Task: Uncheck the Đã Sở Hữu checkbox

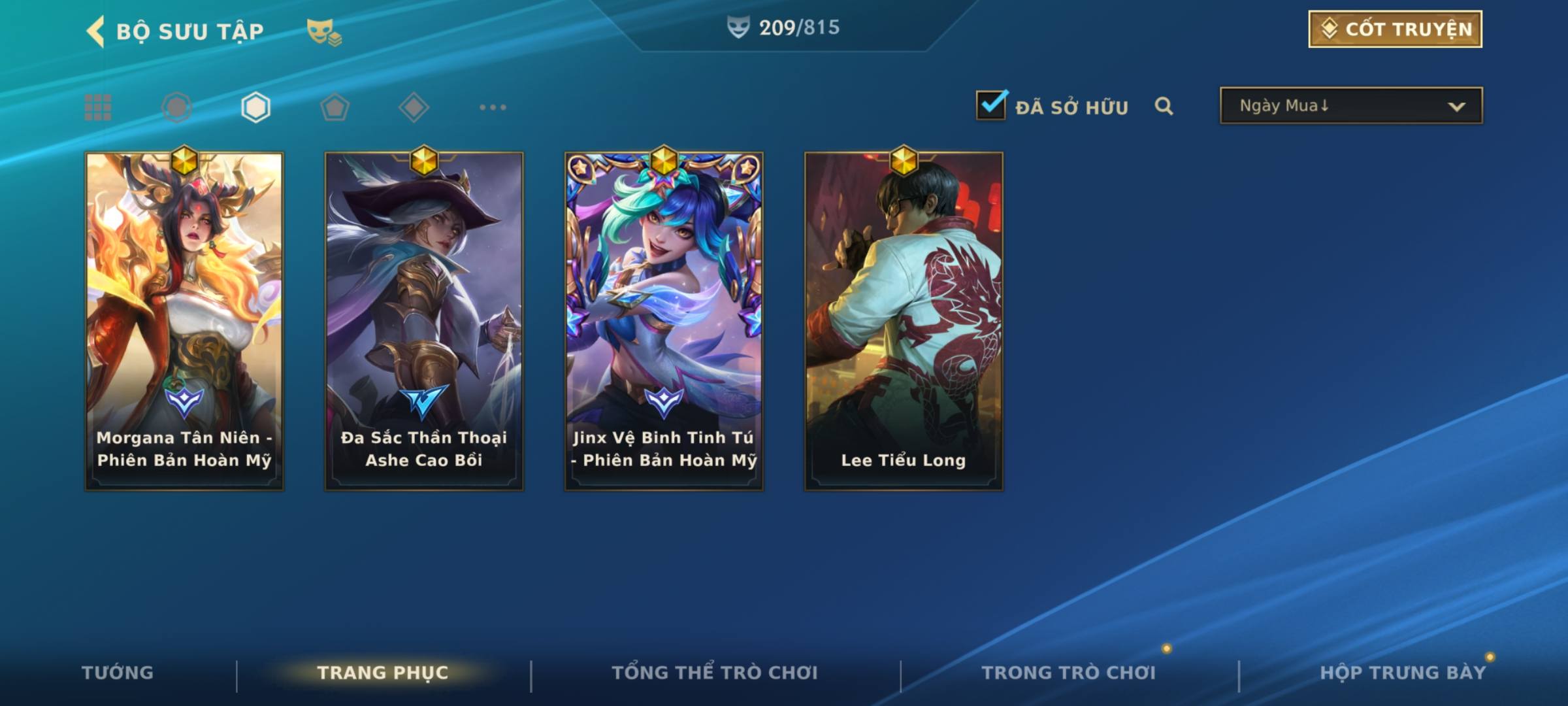Action: [991, 105]
